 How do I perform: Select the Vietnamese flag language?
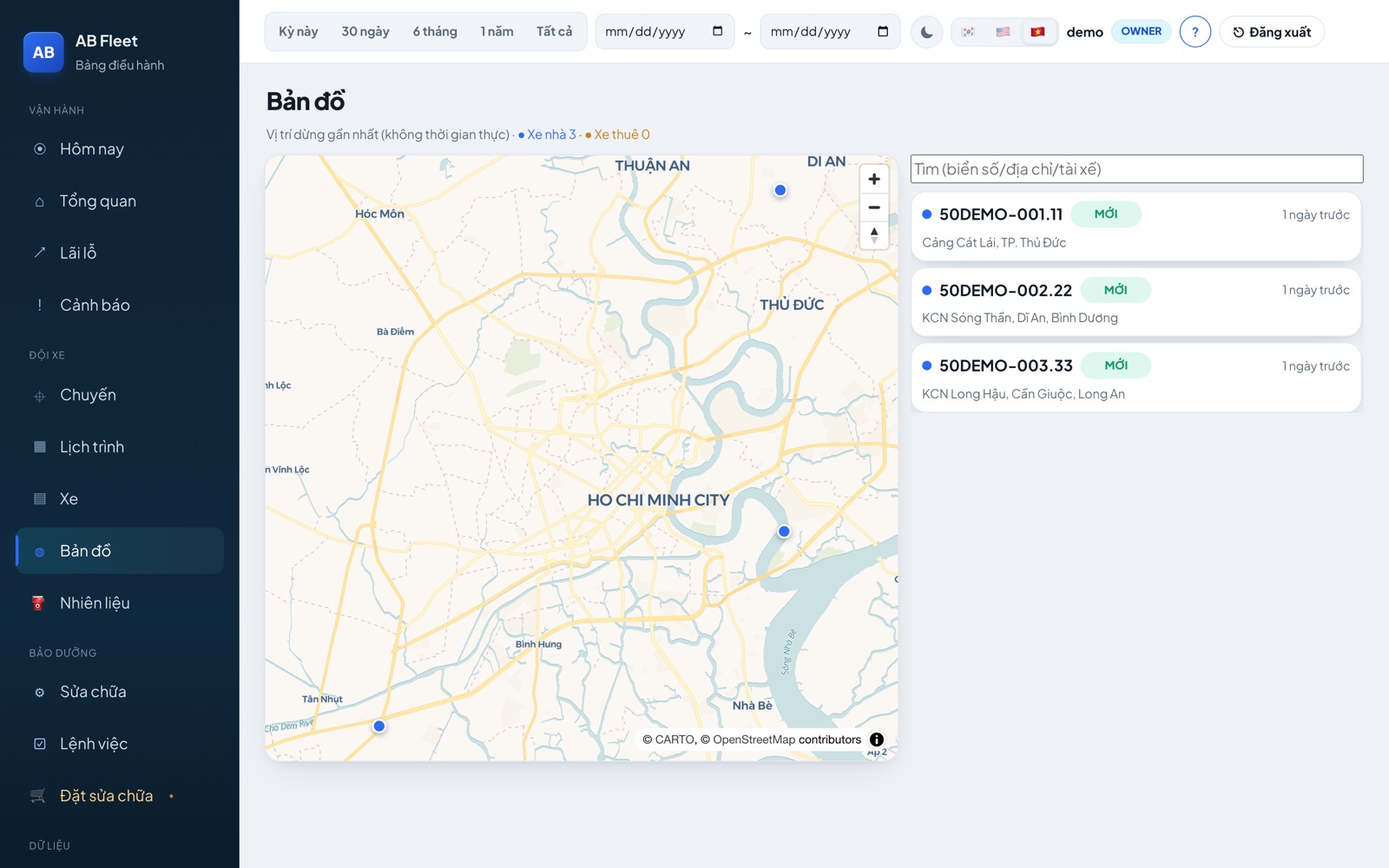coord(1038,32)
